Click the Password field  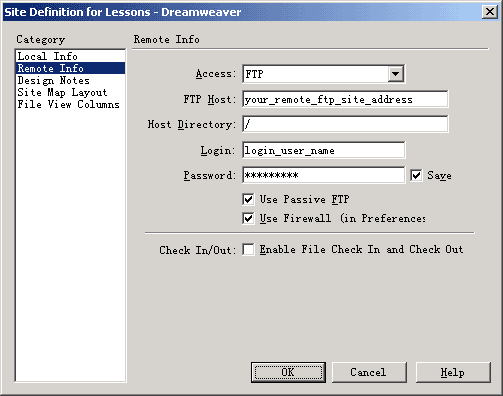point(323,175)
